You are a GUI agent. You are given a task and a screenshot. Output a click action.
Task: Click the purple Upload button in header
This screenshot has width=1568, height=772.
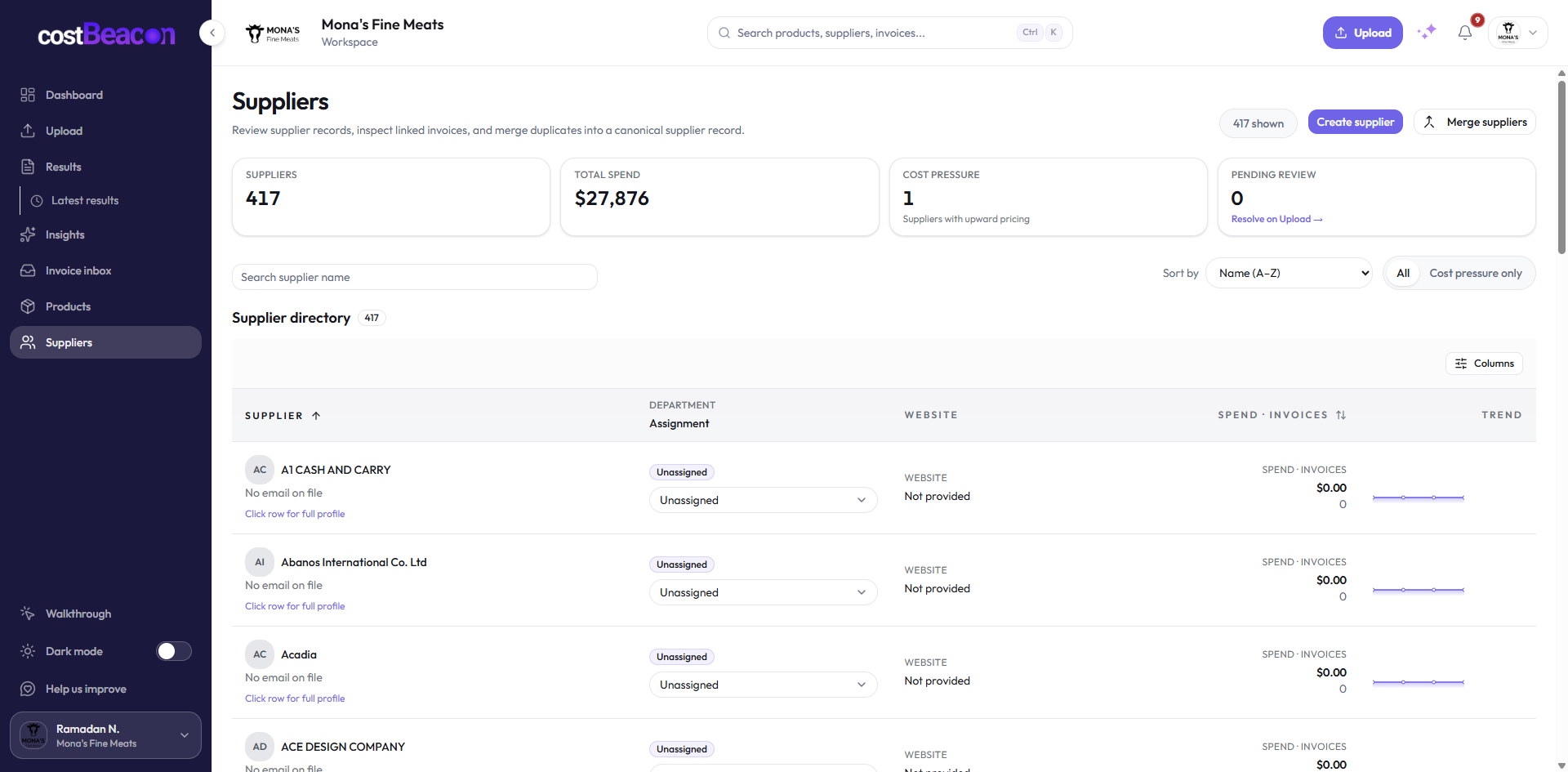1362,33
